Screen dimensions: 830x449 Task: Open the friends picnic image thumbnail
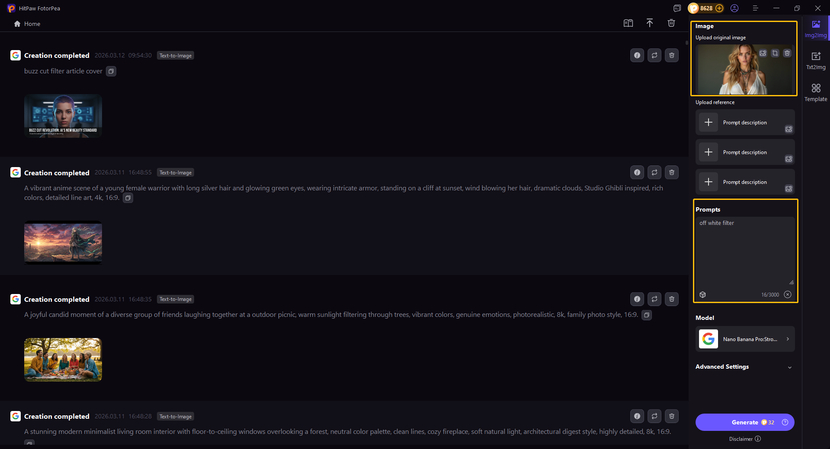[x=63, y=359]
